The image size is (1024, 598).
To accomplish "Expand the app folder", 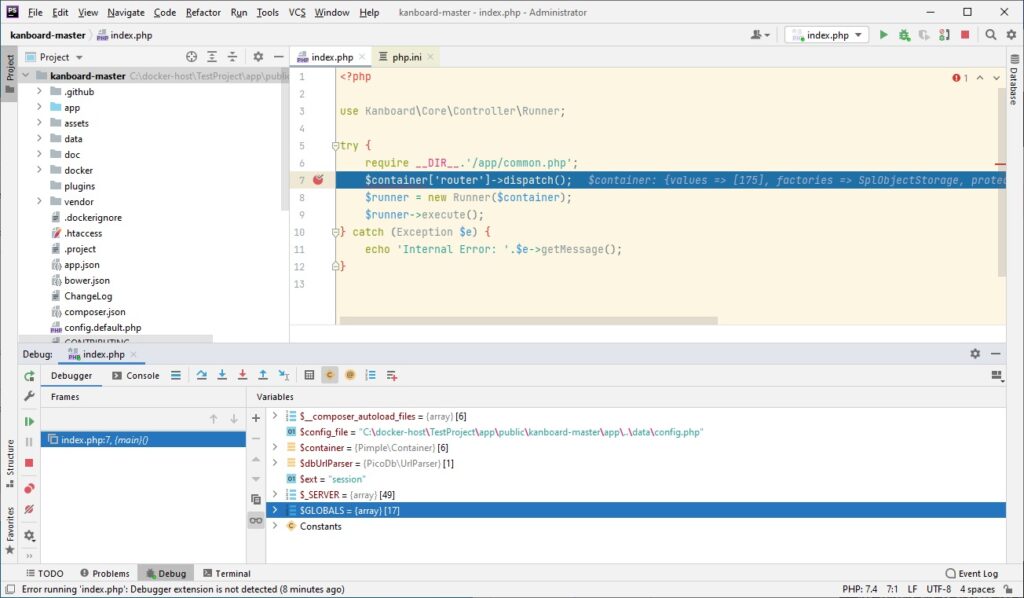I will pyautogui.click(x=39, y=107).
